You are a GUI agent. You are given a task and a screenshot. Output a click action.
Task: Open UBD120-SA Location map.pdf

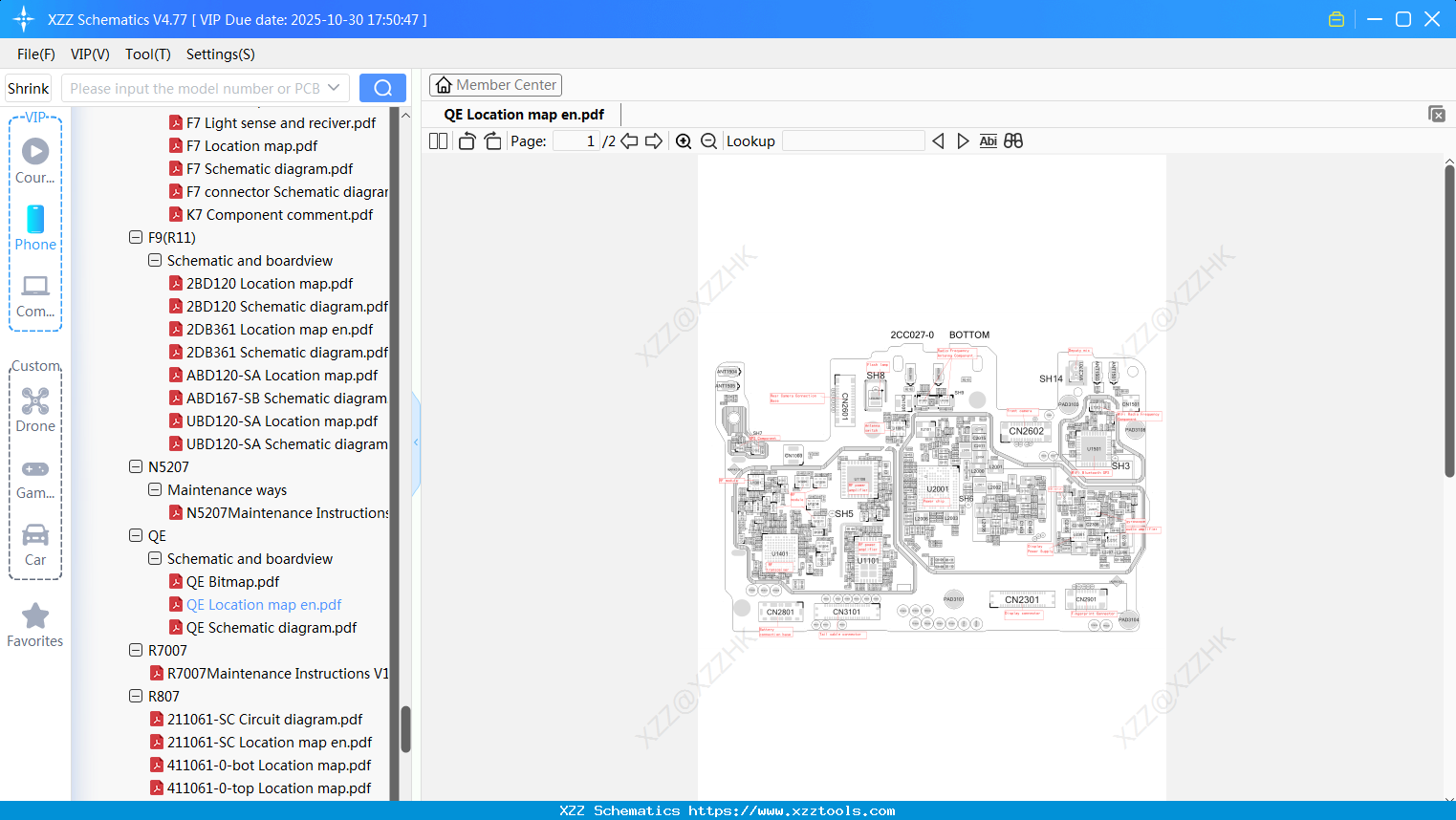click(x=273, y=421)
